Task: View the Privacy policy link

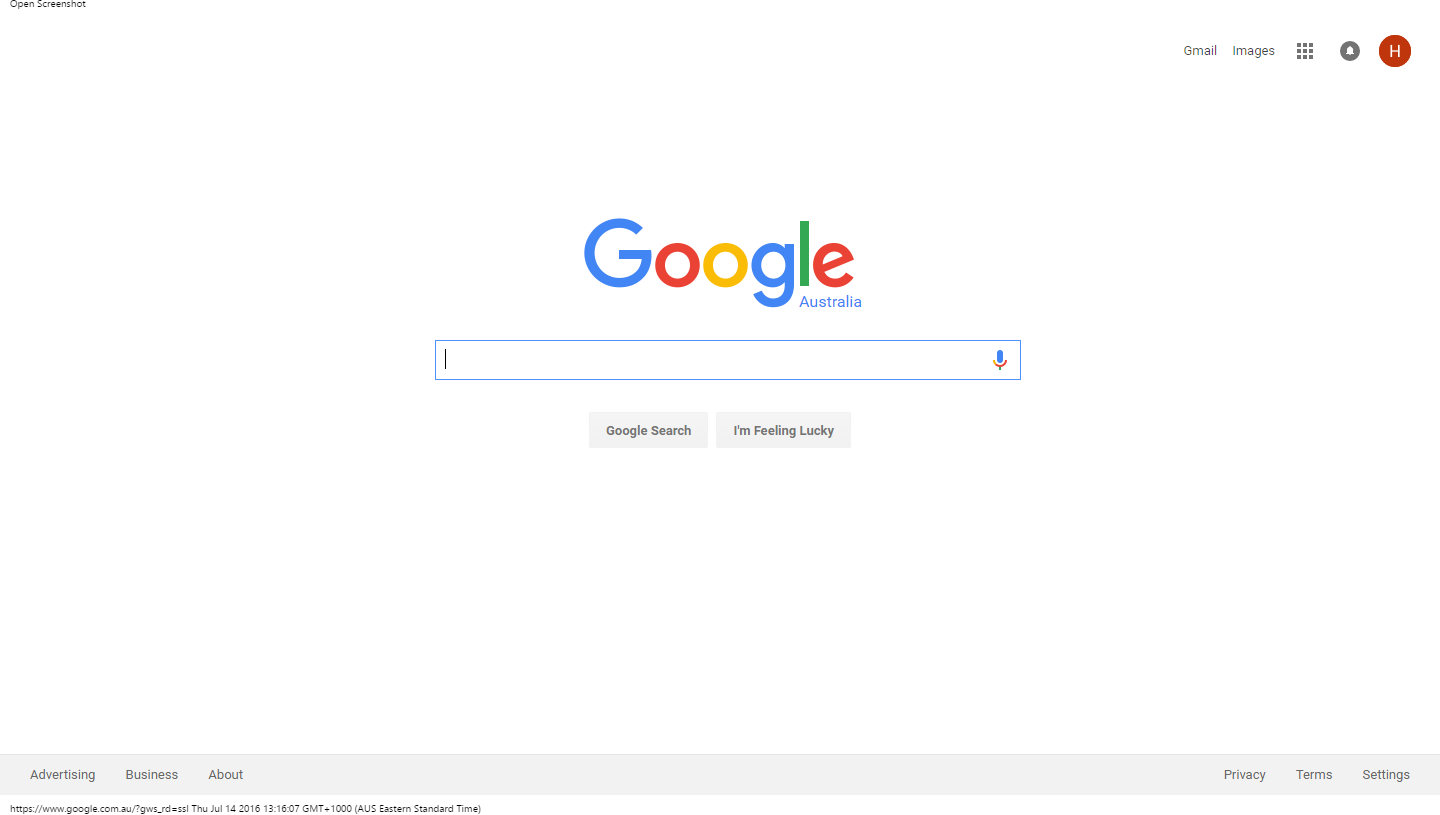Action: (1245, 775)
